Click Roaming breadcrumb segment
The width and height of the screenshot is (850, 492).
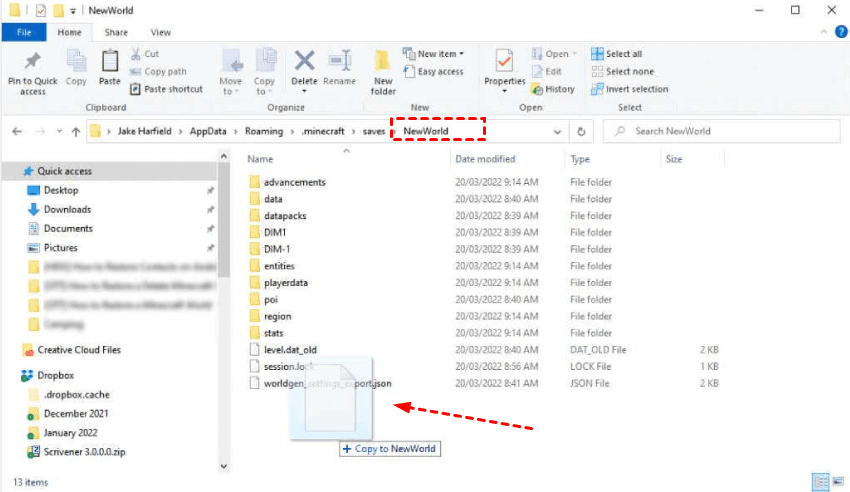[x=264, y=131]
